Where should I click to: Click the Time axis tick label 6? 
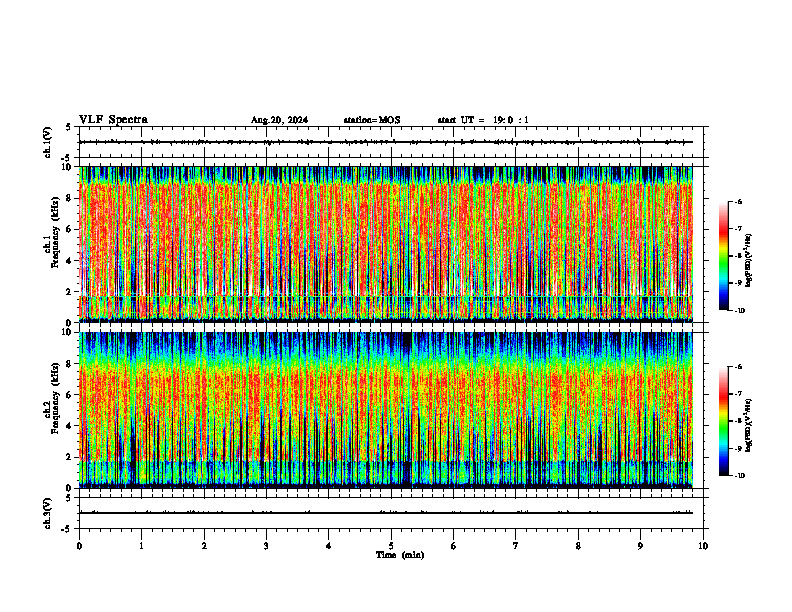(x=454, y=546)
